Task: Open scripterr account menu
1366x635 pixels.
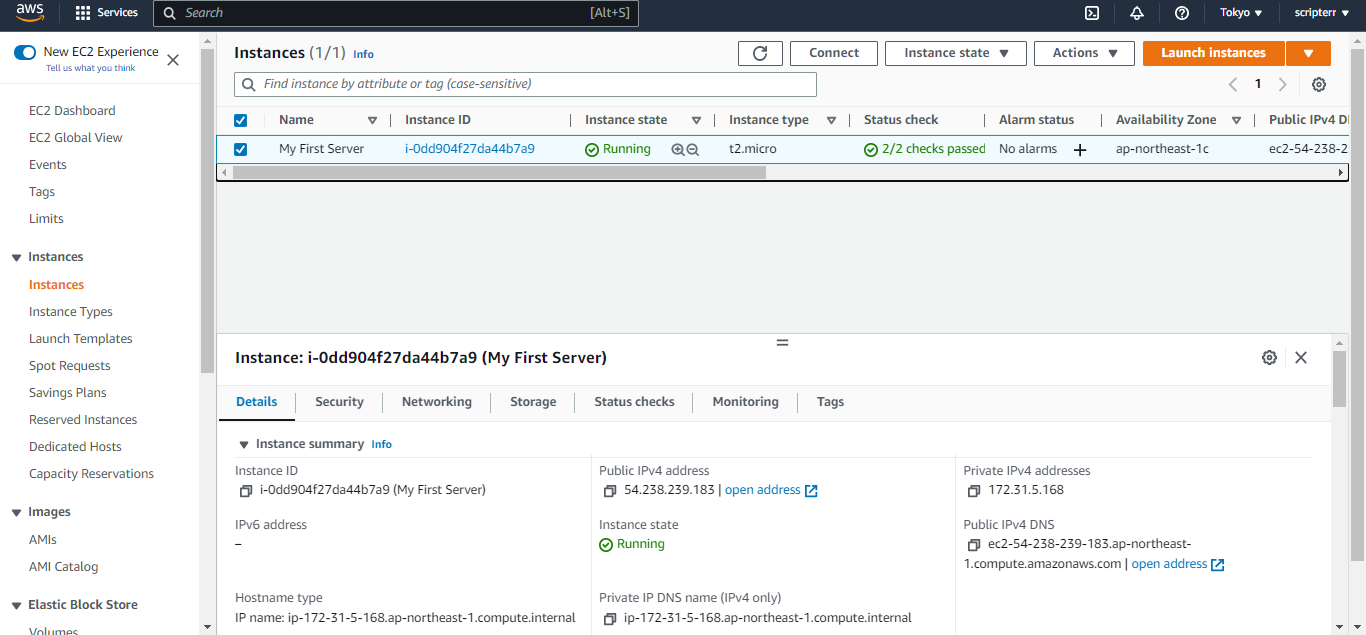Action: pyautogui.click(x=1321, y=13)
